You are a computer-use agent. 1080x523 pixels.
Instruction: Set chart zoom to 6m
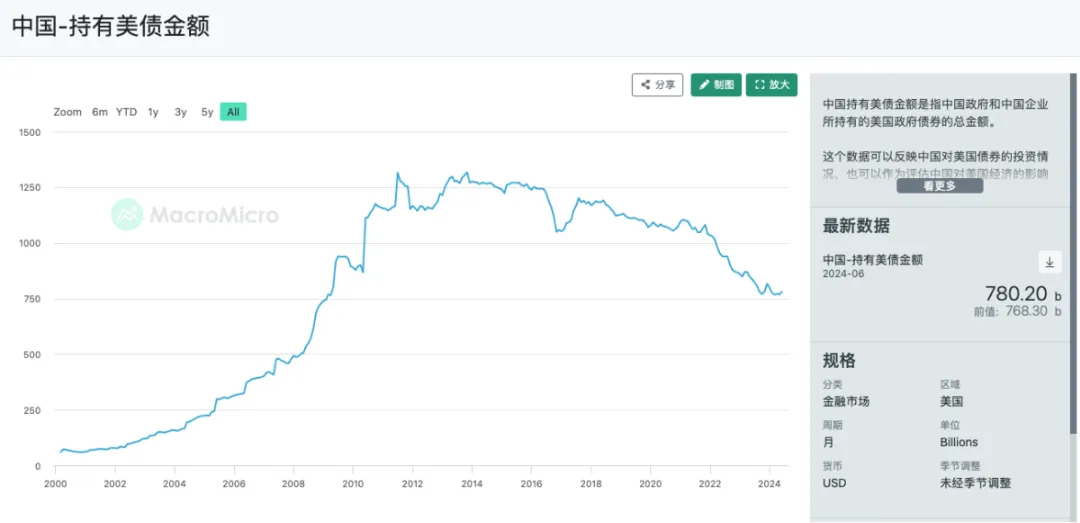[x=100, y=112]
